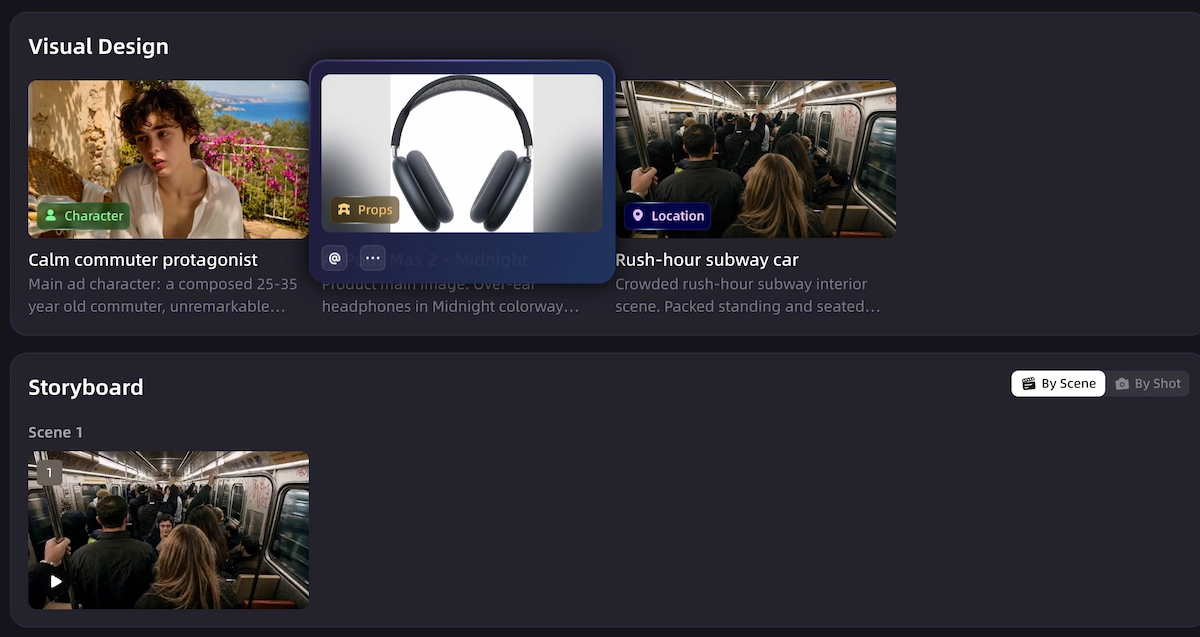Open the Midnight headphones product image

(462, 153)
